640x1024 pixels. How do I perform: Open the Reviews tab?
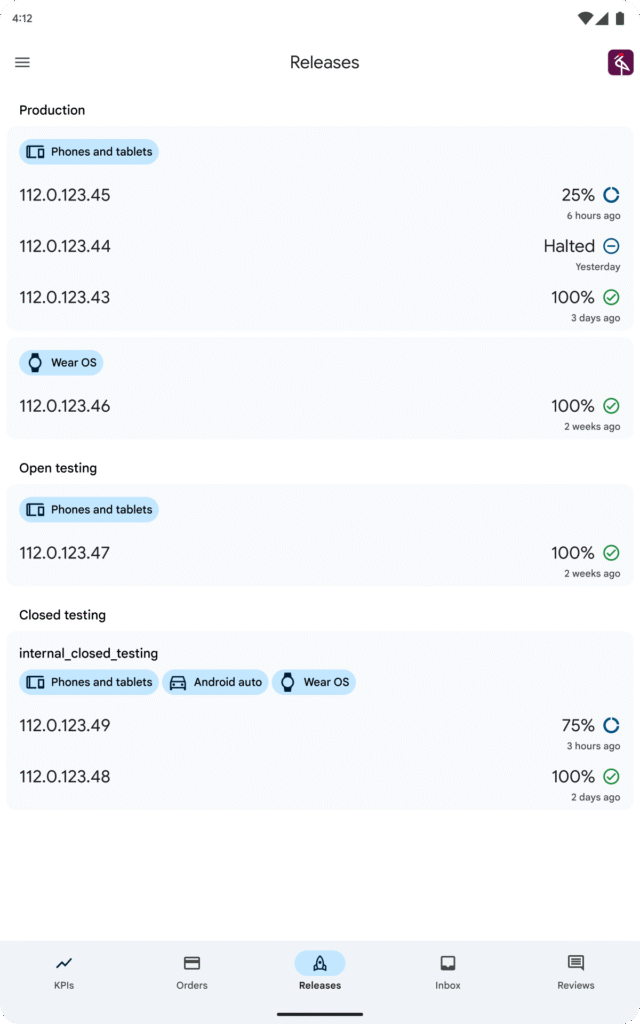tap(576, 971)
